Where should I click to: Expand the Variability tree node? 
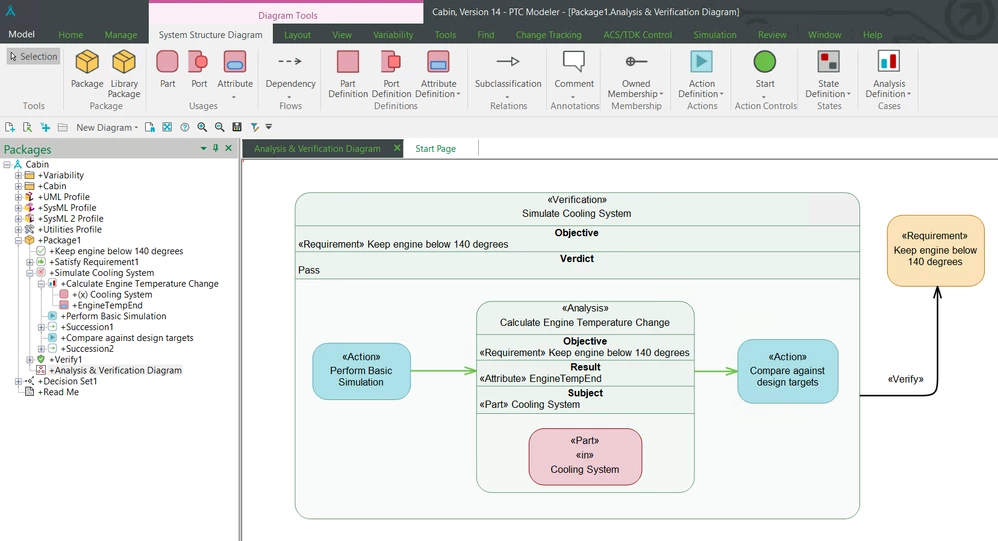[18, 175]
